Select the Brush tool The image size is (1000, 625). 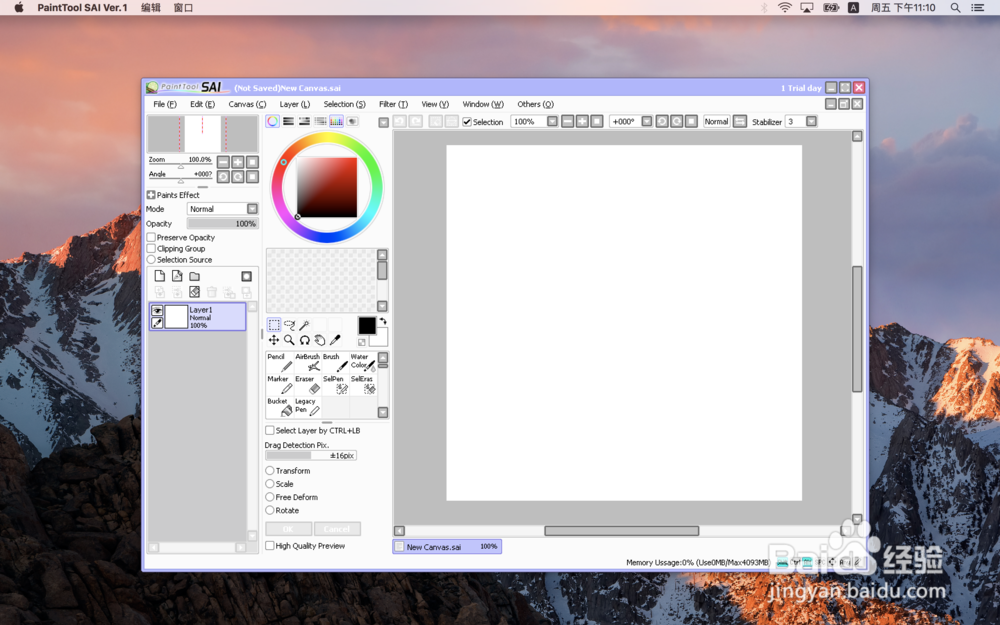tap(335, 362)
